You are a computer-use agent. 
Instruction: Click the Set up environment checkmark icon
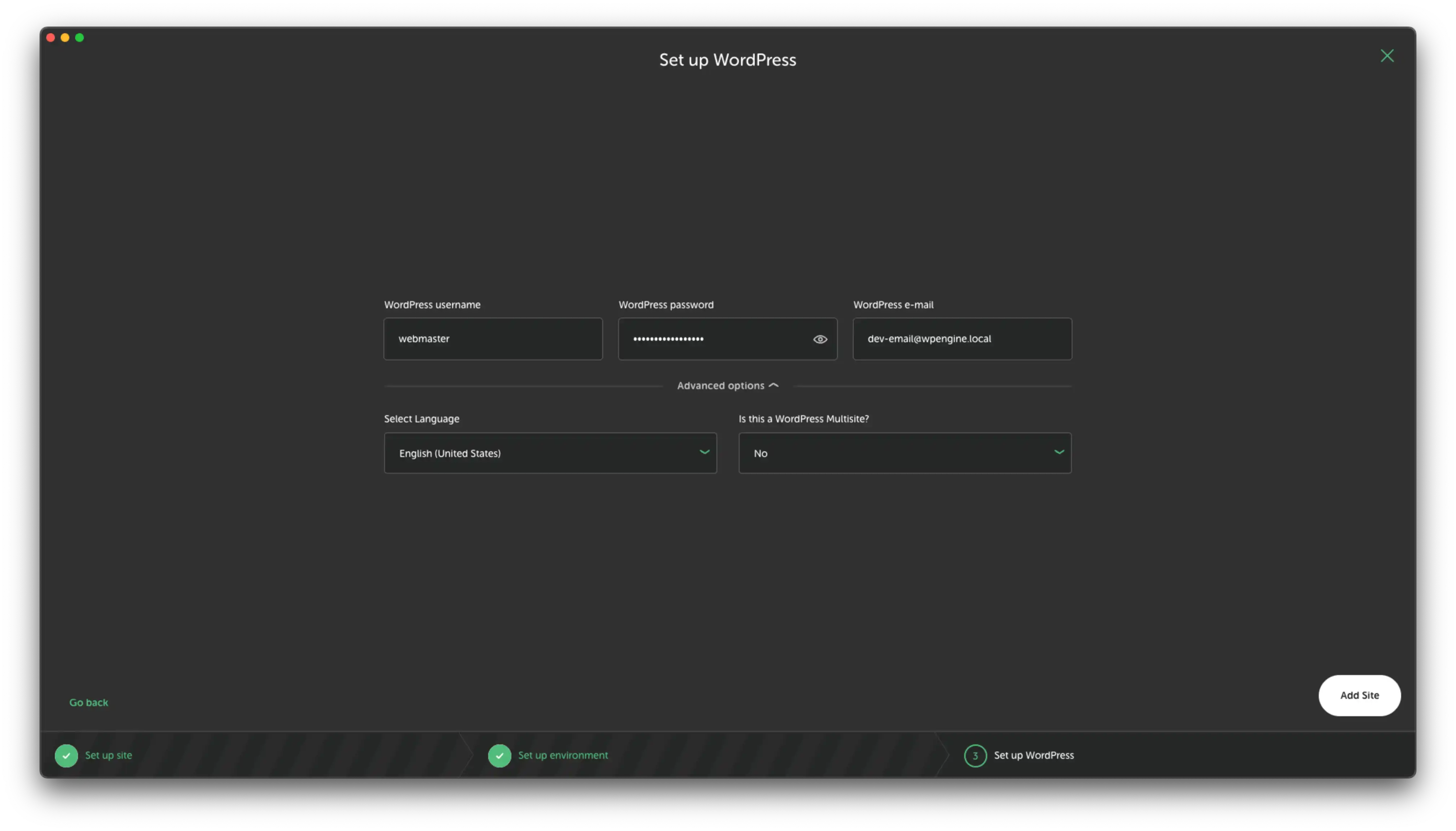click(499, 756)
